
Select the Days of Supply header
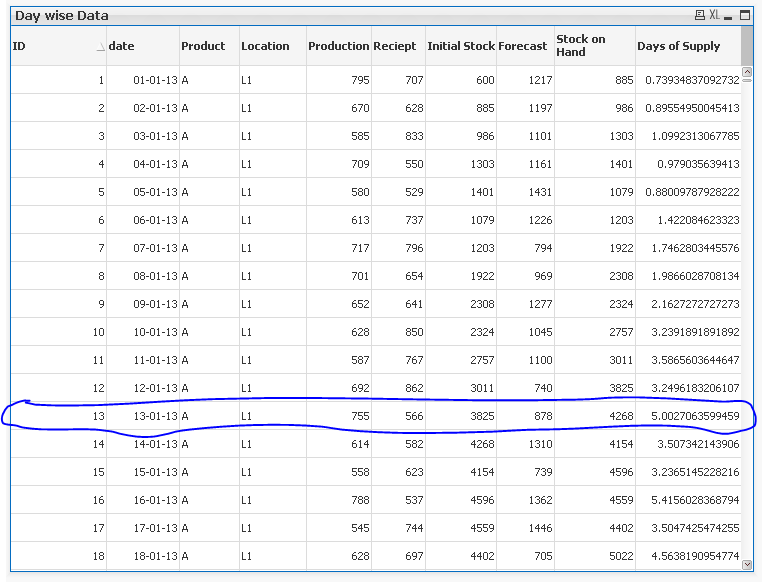click(x=678, y=46)
